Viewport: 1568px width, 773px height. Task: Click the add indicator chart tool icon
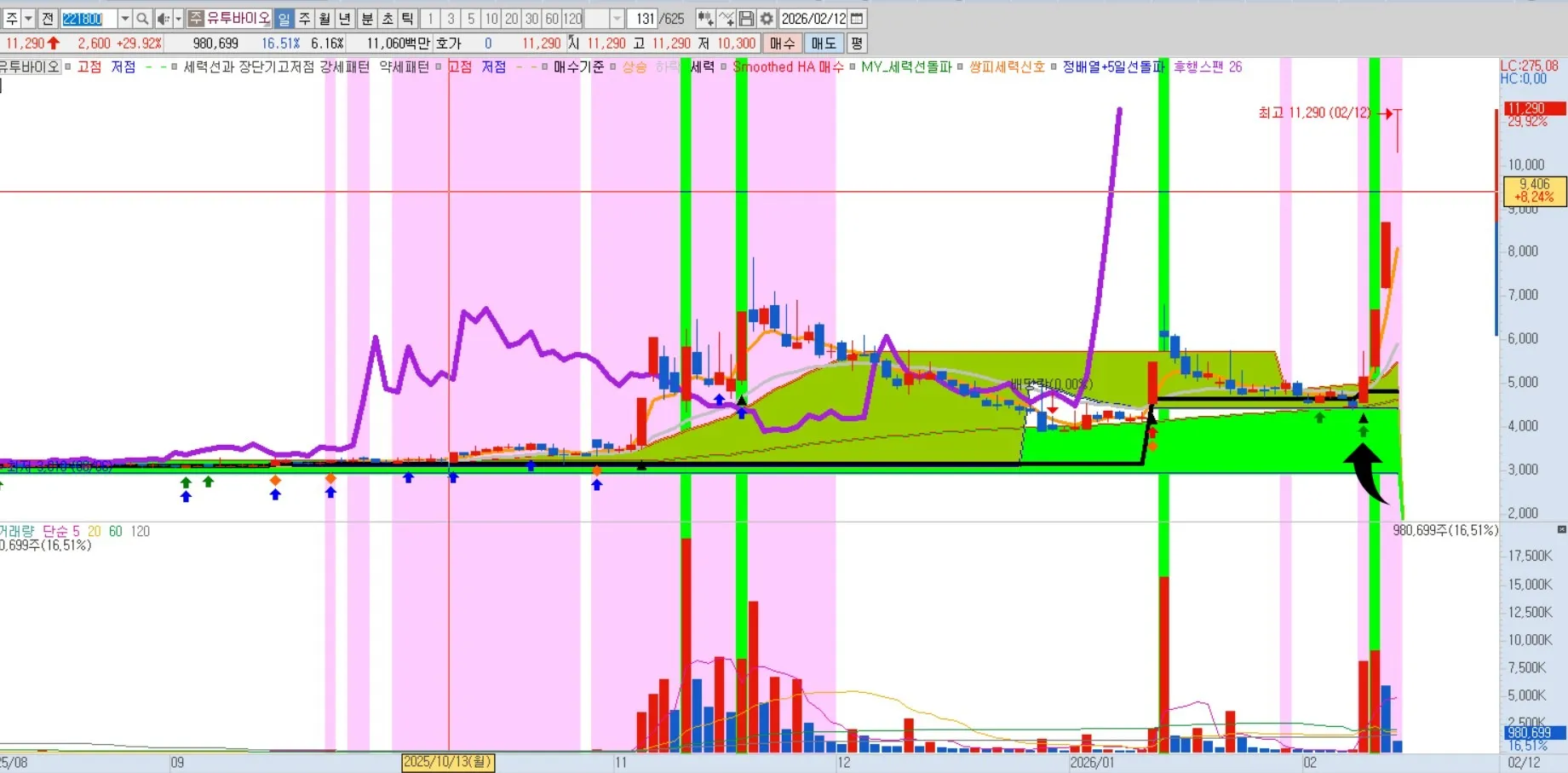coord(705,19)
